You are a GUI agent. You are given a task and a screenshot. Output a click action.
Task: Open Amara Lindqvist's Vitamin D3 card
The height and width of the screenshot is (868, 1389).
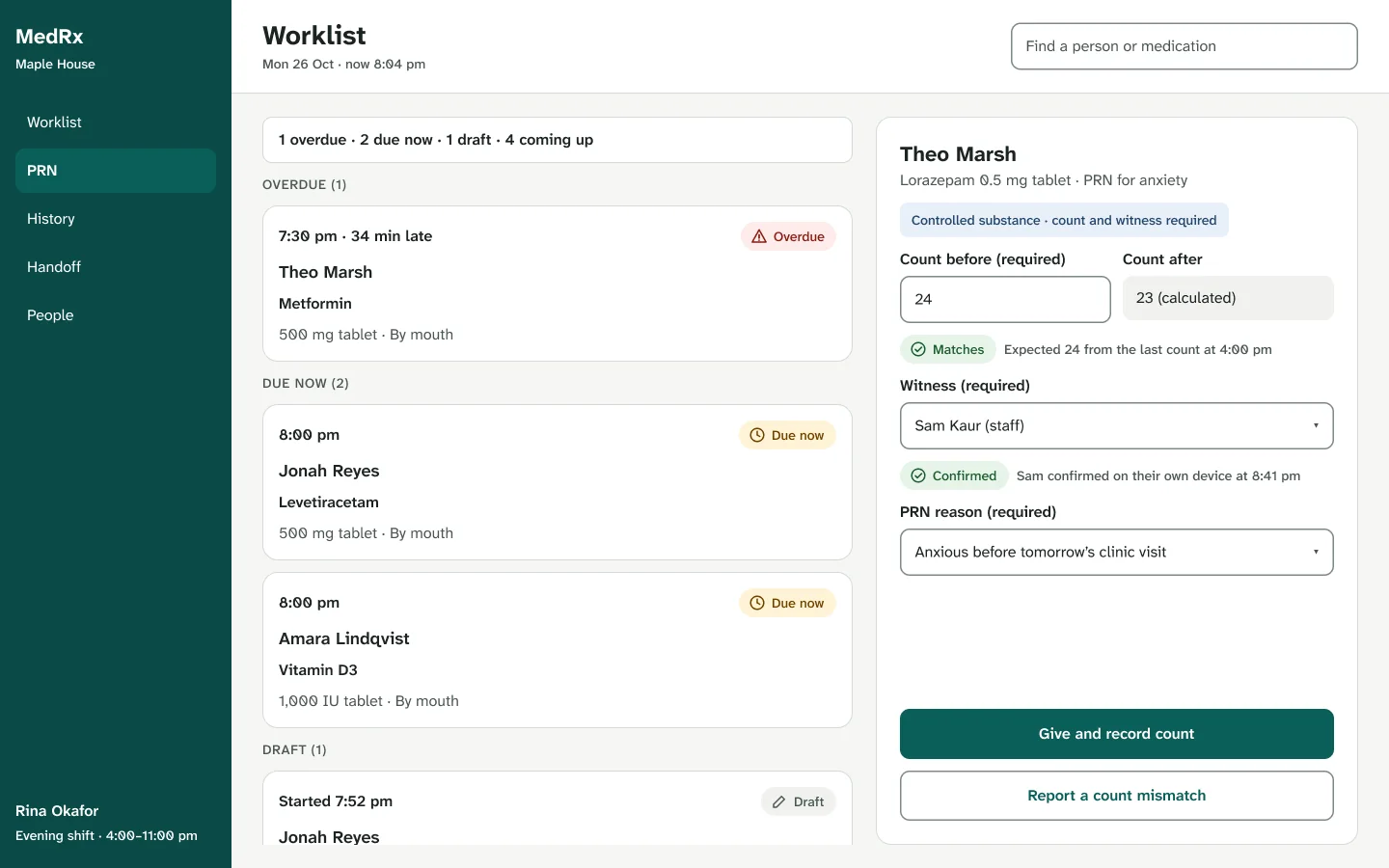pyautogui.click(x=558, y=650)
